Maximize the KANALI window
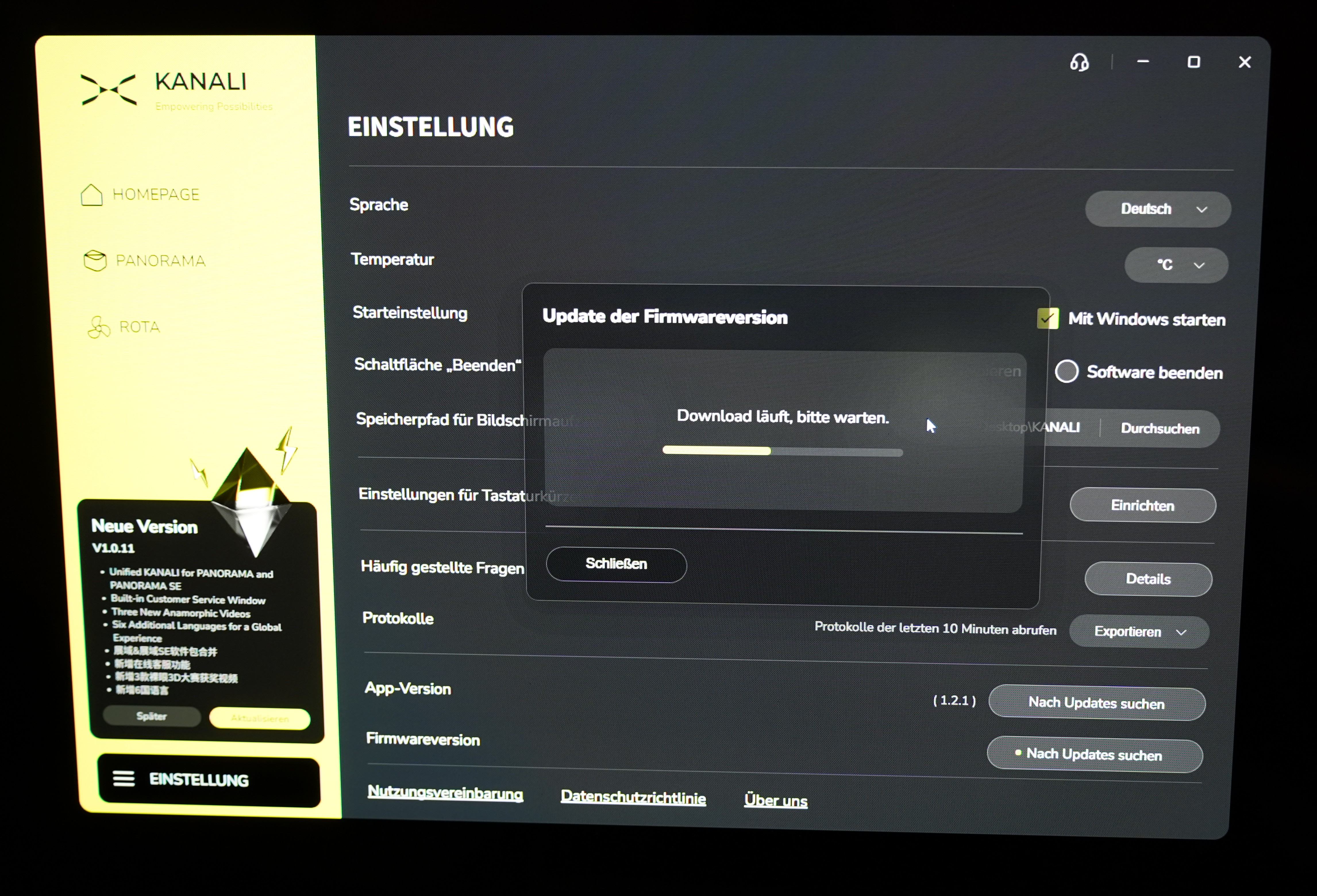This screenshot has height=896, width=1317. point(1193,62)
